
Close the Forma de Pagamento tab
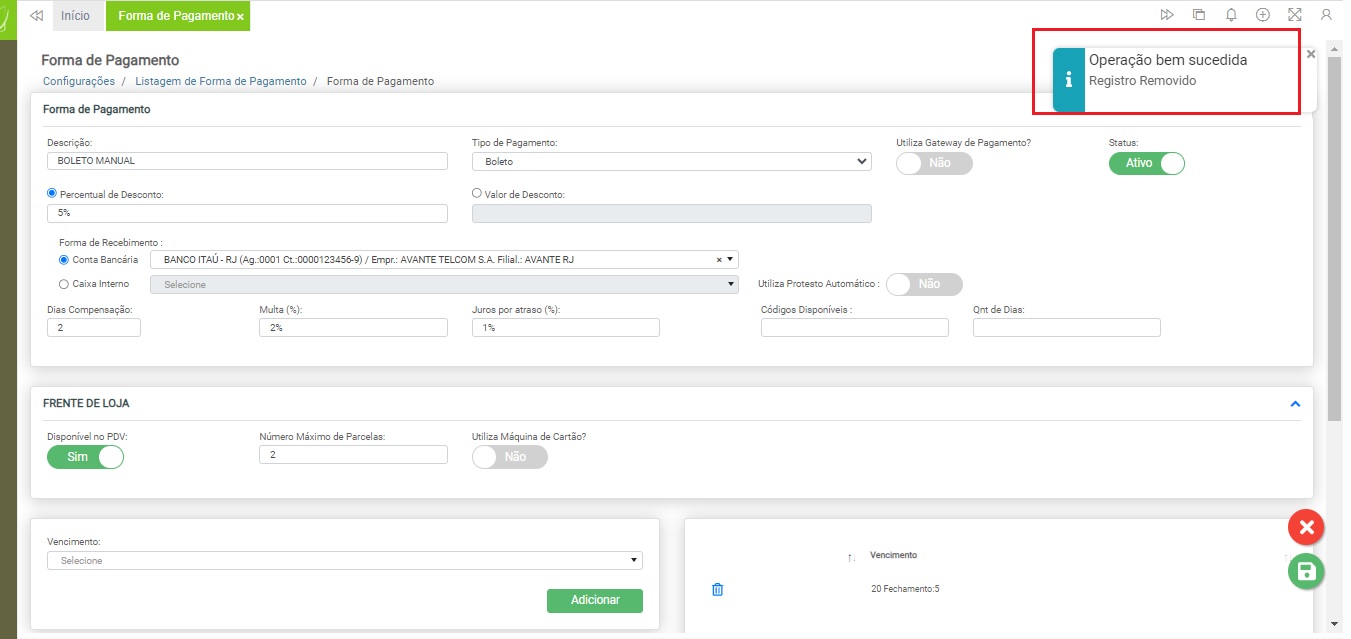(x=240, y=17)
